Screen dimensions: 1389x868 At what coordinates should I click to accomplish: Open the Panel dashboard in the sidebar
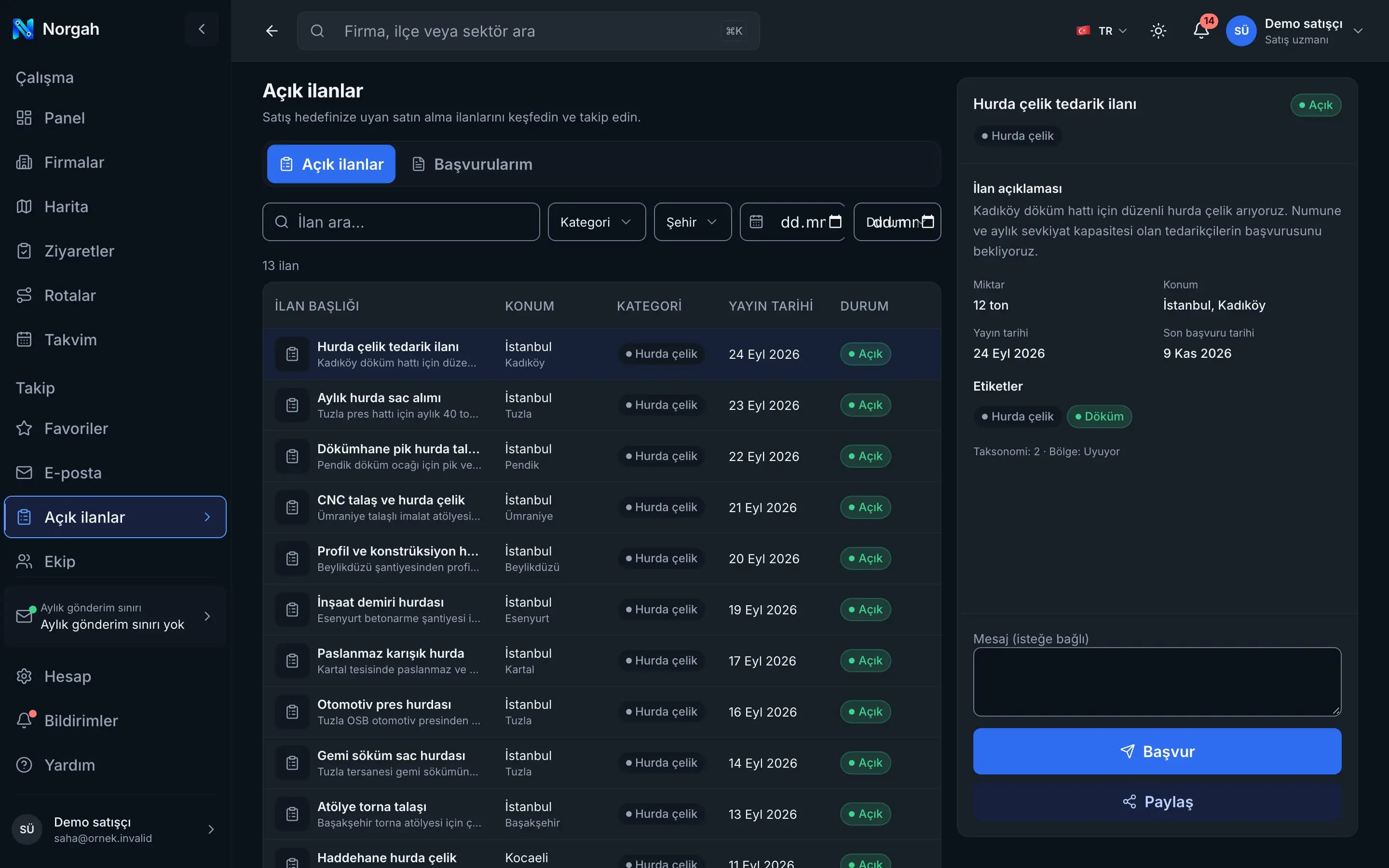(x=115, y=118)
